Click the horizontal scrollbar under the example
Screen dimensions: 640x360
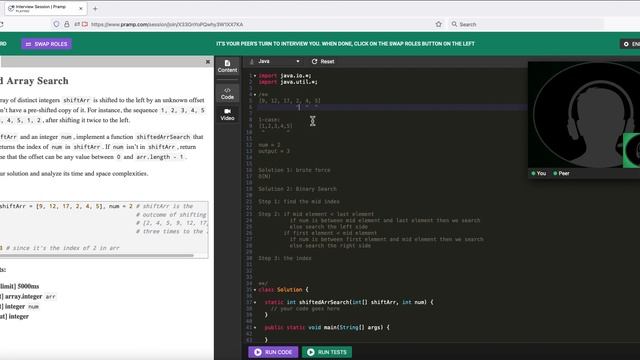[97, 256]
